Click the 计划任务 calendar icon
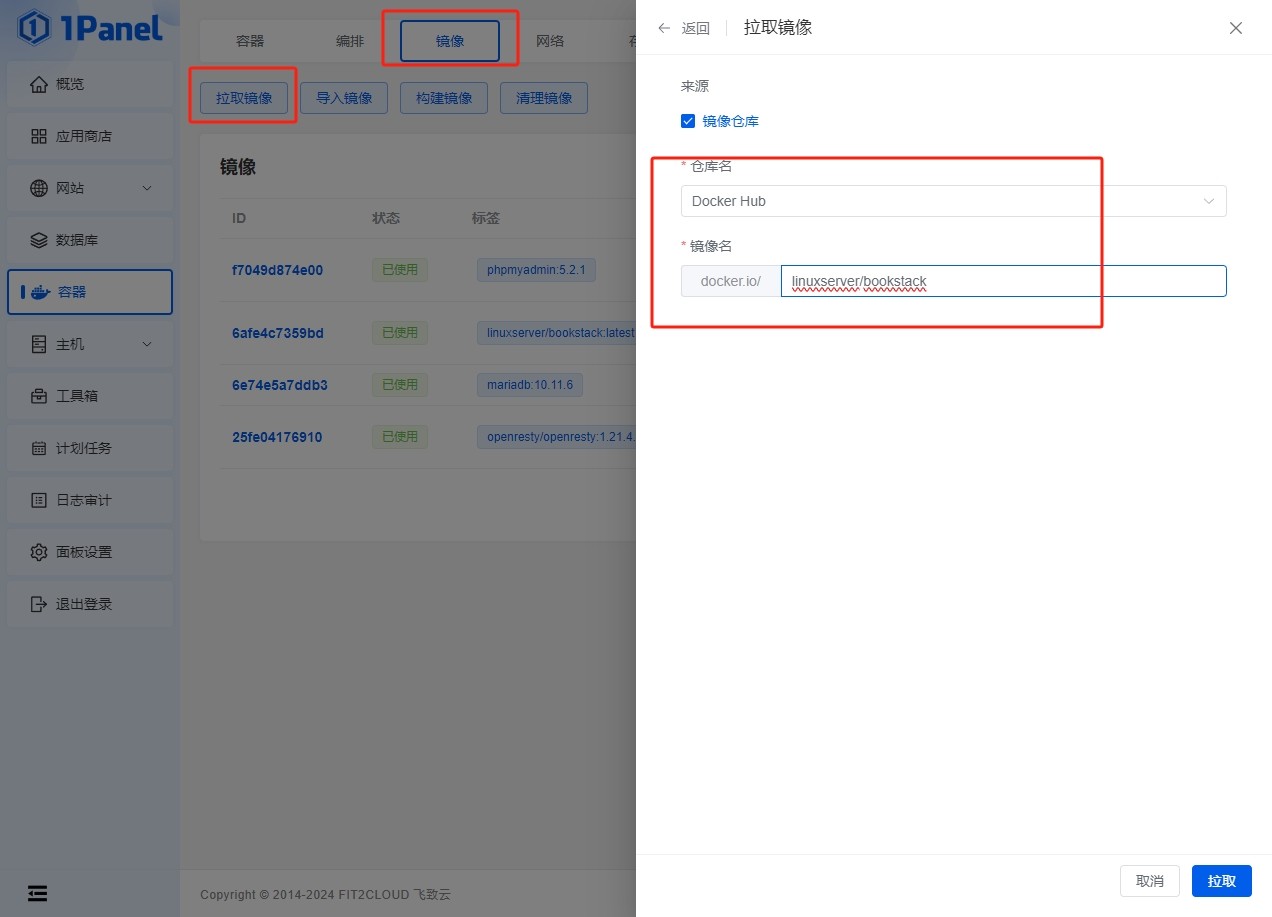 (39, 448)
